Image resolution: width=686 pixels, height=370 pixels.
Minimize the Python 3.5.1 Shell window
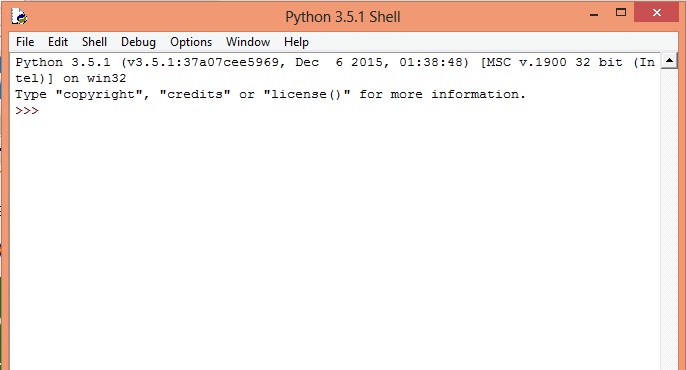tap(594, 14)
